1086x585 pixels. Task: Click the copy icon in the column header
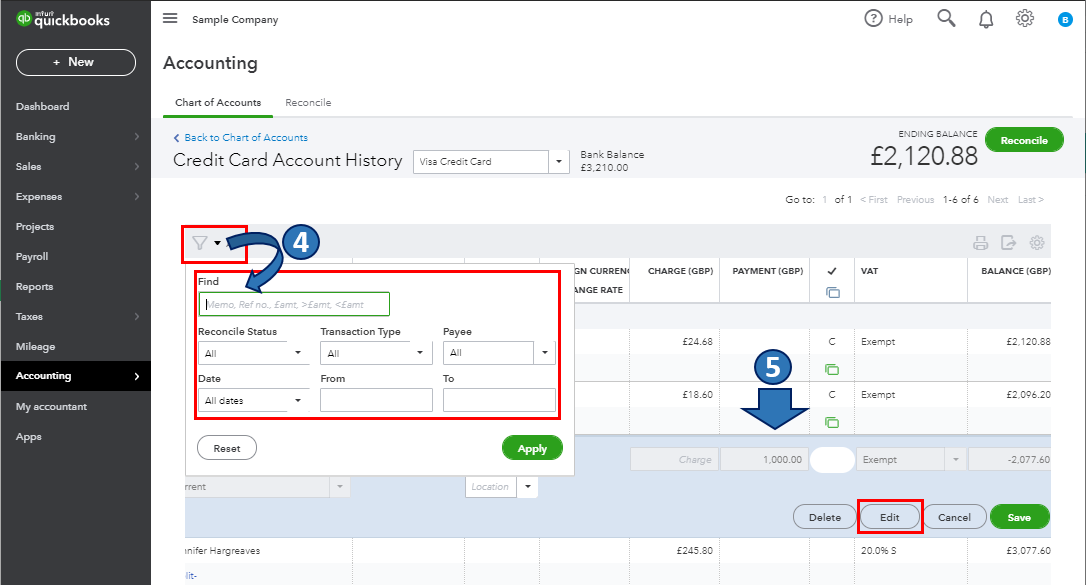point(833,293)
